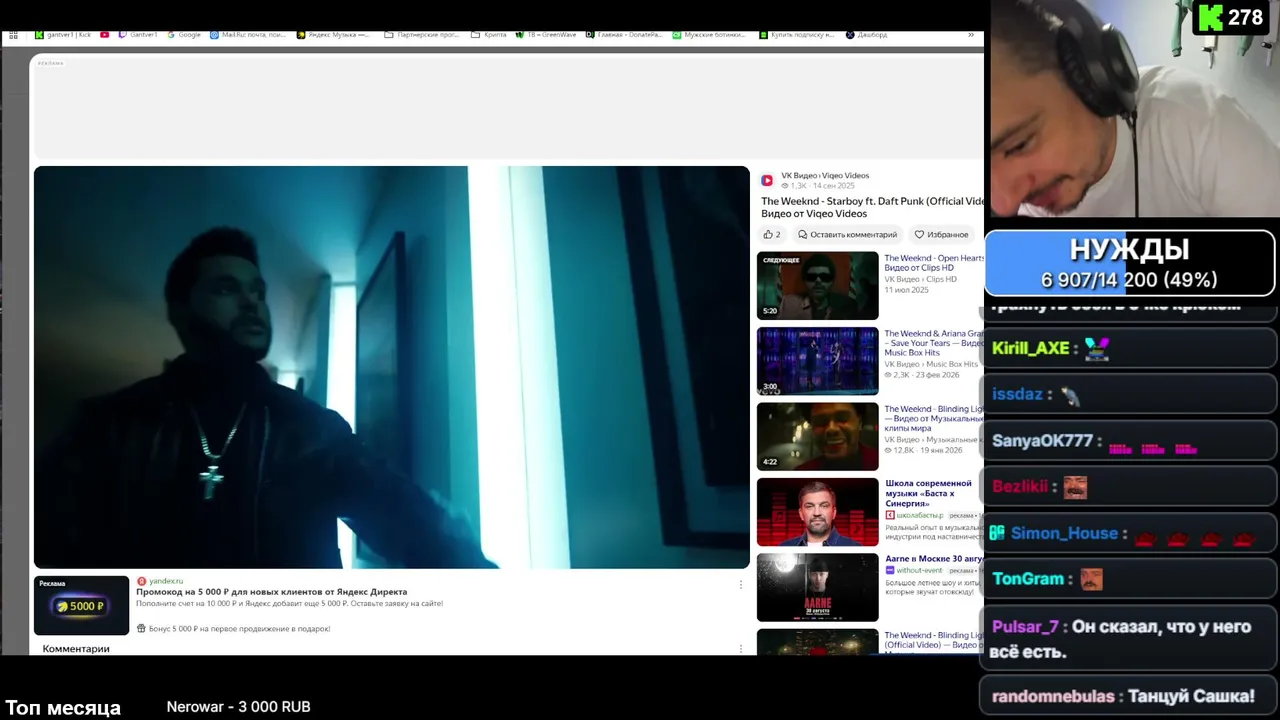The height and width of the screenshot is (720, 1280).
Task: Click Kirill_AXE username in chat
Action: coord(1031,348)
